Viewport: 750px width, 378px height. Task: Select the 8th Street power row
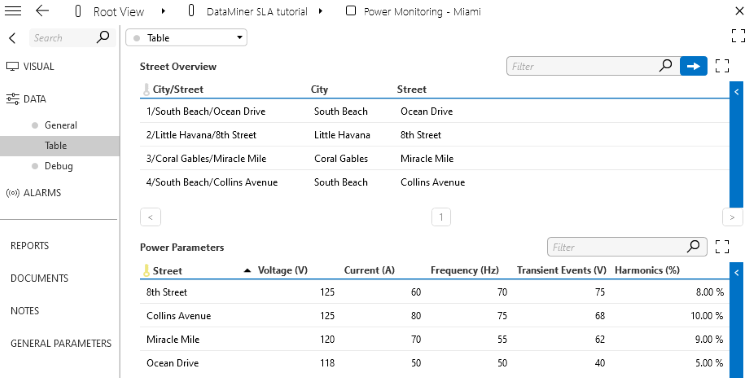click(x=434, y=292)
